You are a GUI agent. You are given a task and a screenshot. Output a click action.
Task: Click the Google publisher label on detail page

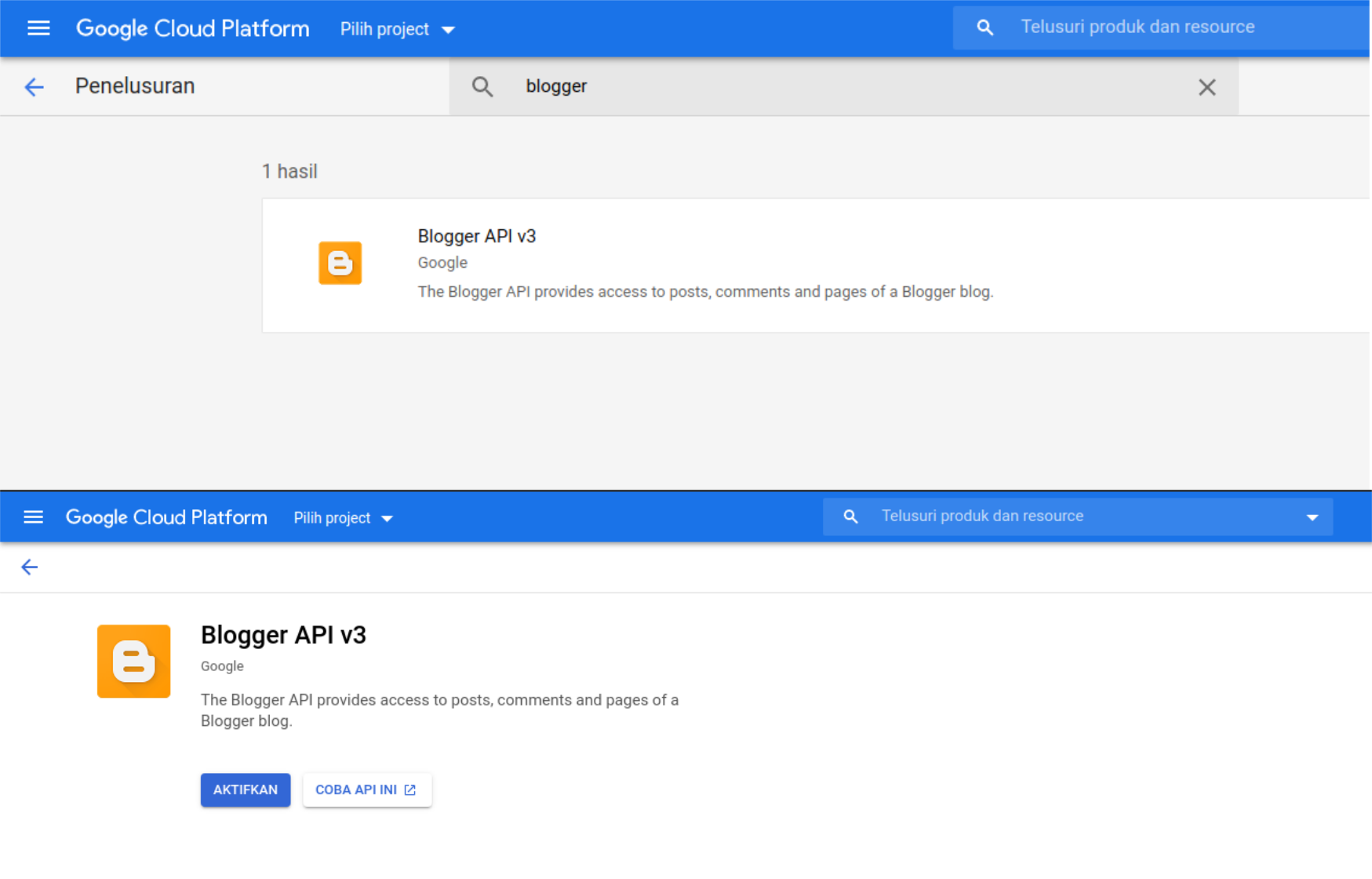pyautogui.click(x=222, y=666)
